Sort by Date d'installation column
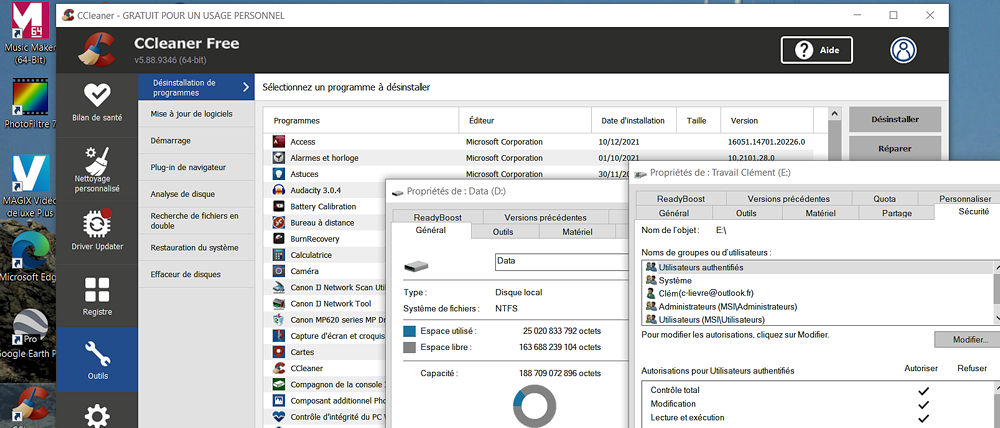1000x428 pixels. [634, 121]
